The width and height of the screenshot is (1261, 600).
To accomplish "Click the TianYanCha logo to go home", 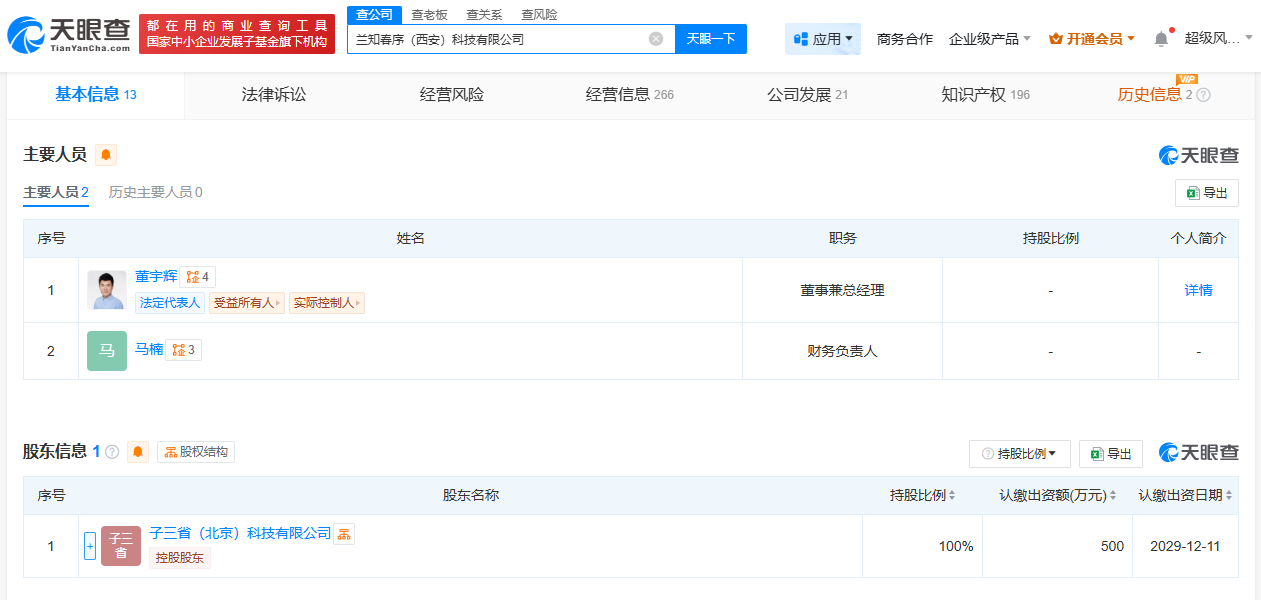I will click(69, 35).
